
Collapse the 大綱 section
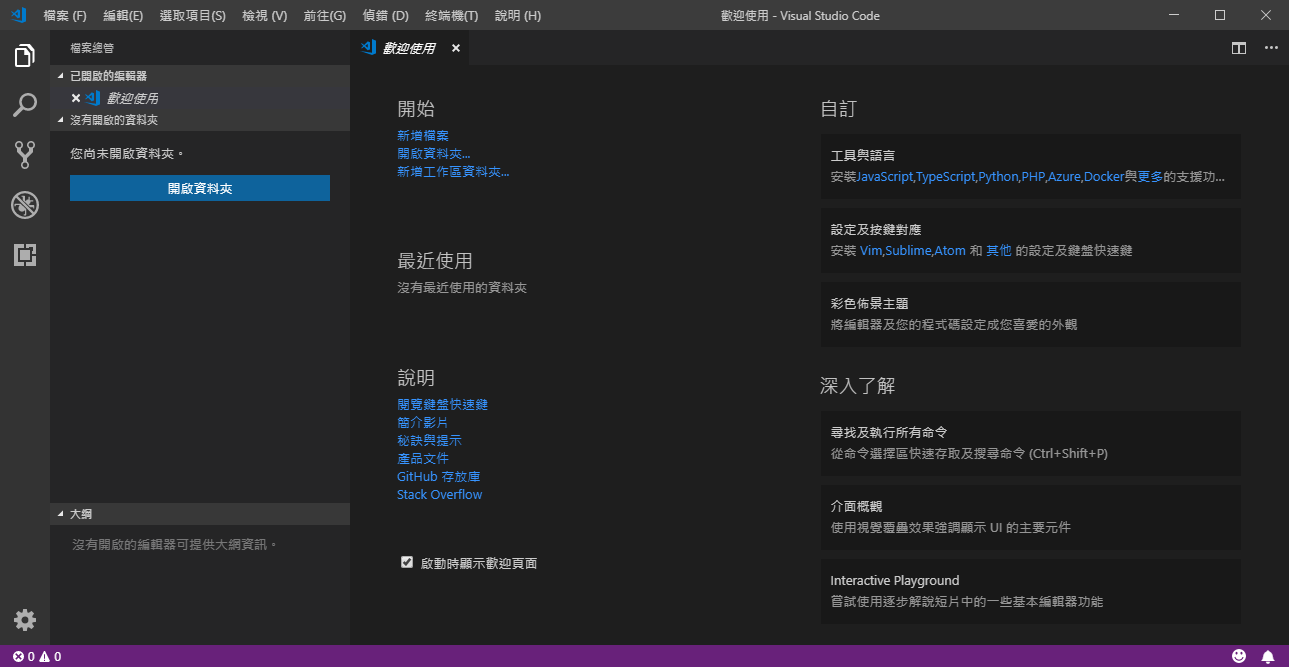[x=200, y=514]
